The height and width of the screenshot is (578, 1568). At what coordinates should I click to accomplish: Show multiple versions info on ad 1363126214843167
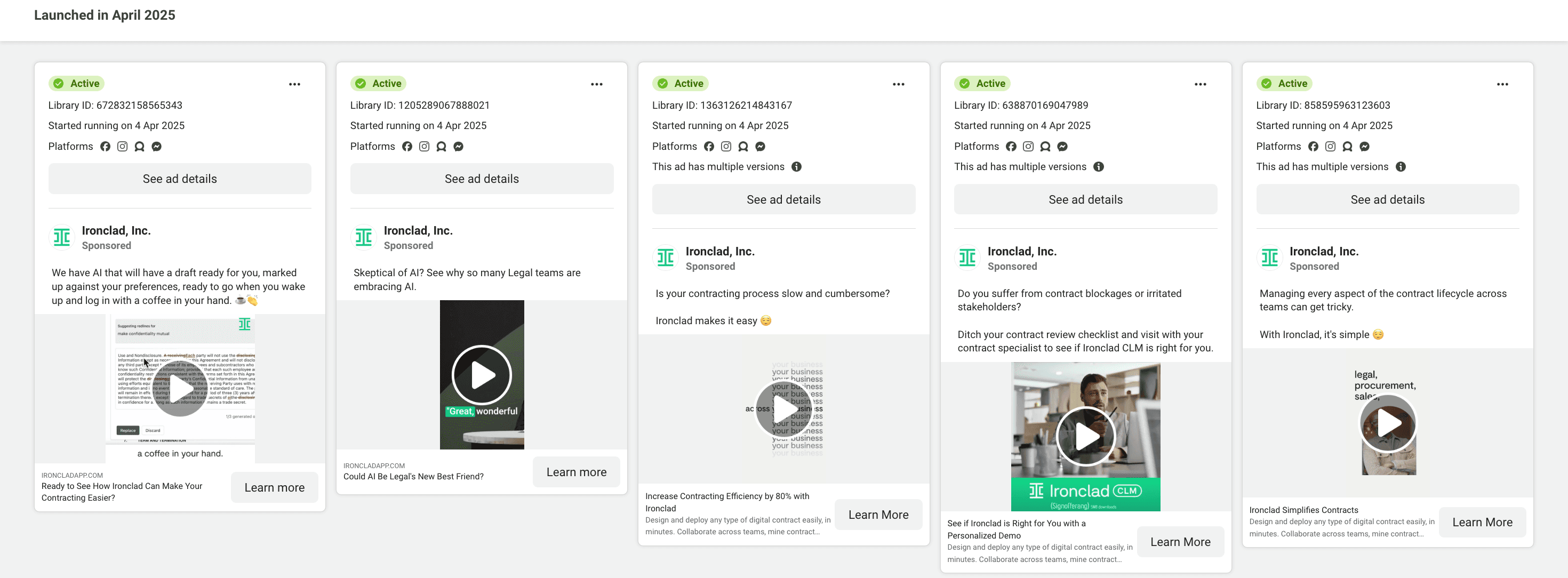click(x=796, y=167)
